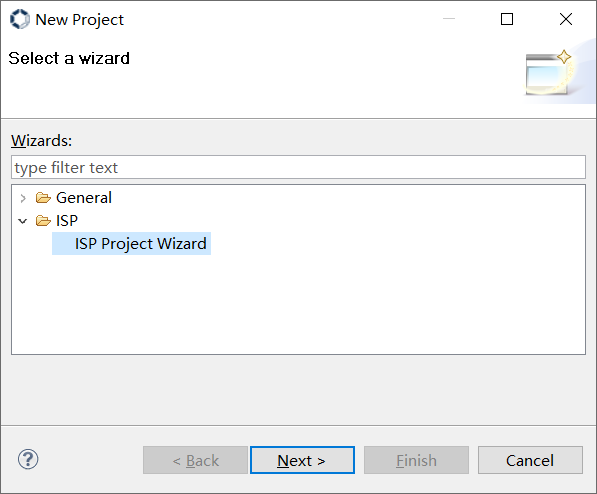Open the help question mark icon
Image resolution: width=597 pixels, height=494 pixels.
pyautogui.click(x=28, y=459)
